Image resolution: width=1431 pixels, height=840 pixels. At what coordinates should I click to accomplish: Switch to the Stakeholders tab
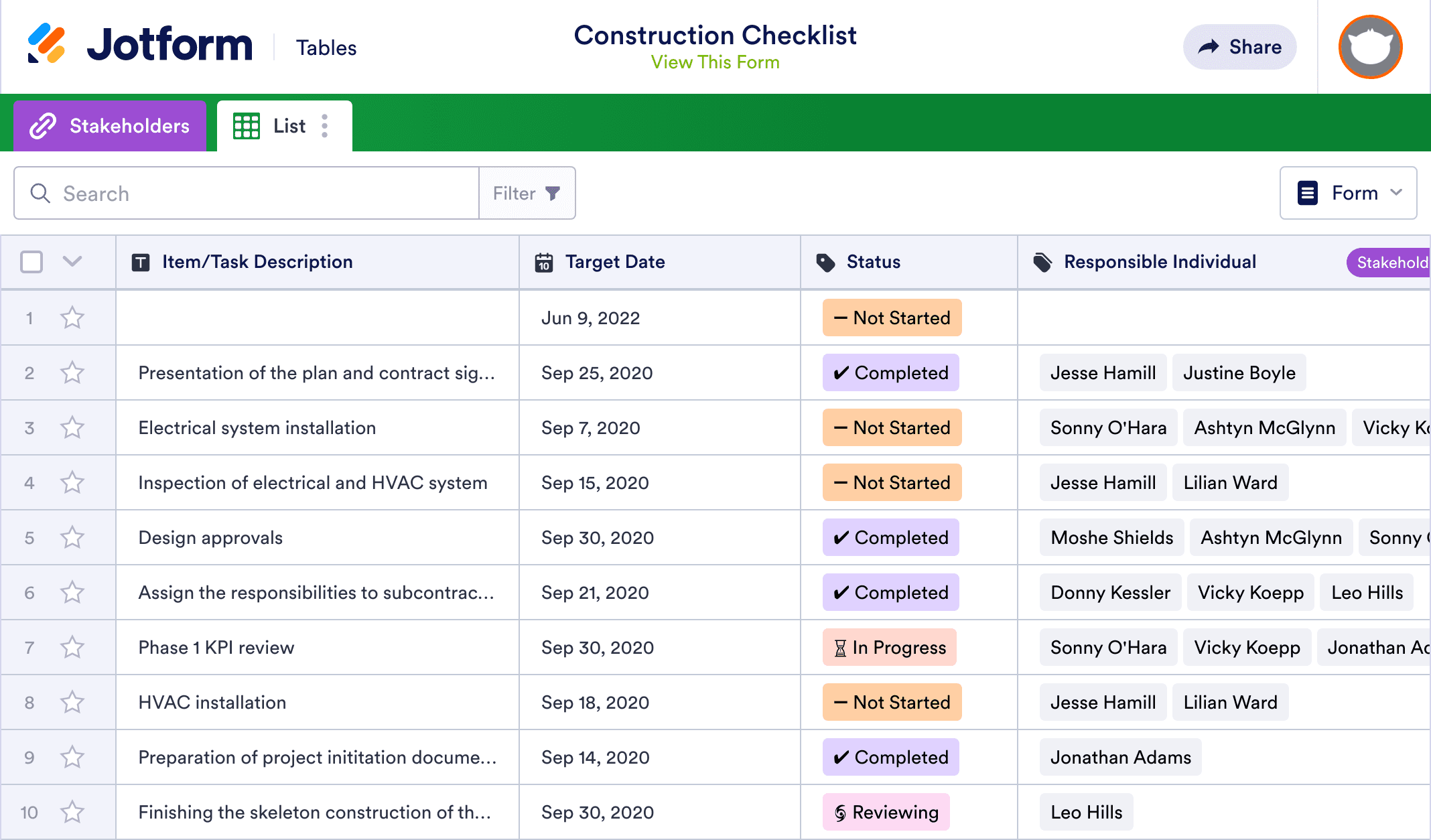(110, 126)
